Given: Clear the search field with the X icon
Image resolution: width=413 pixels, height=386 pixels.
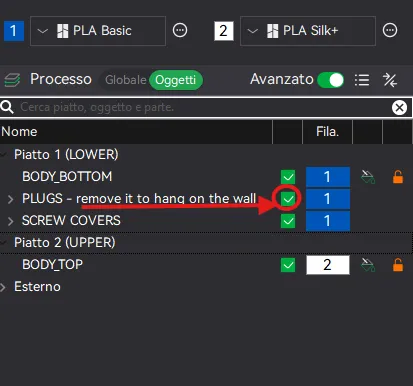Looking at the screenshot, I should click(399, 107).
